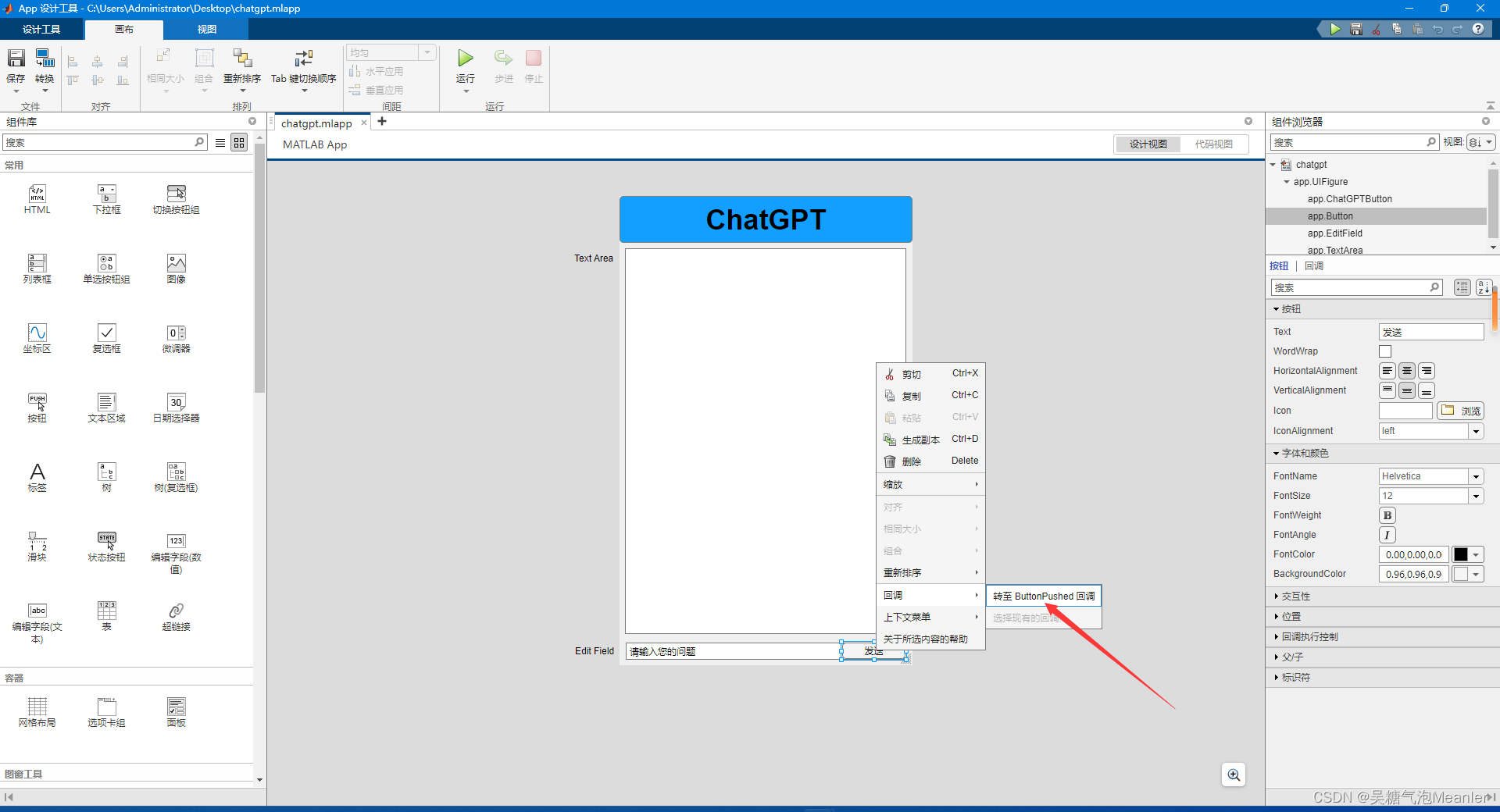The height and width of the screenshot is (812, 1500).
Task: Click the Browse (浏览) icon button
Action: pos(1459,411)
